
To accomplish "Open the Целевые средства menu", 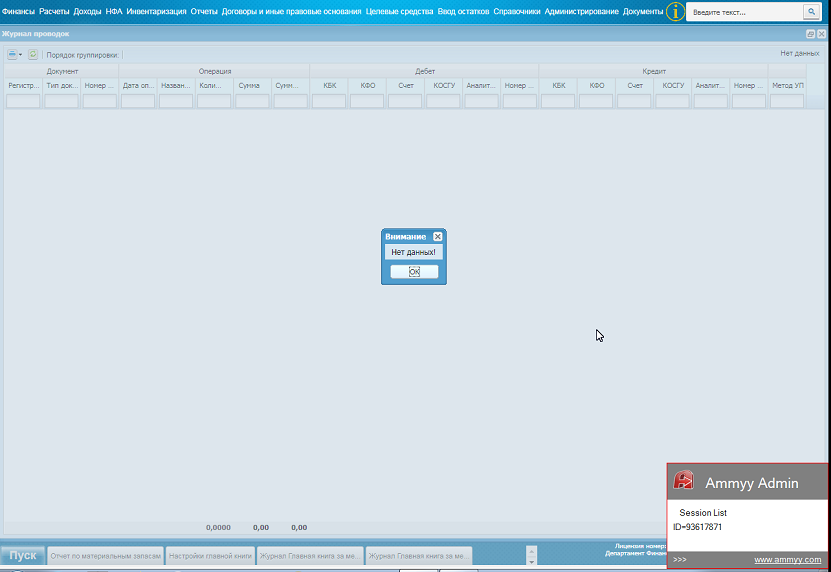I will pos(399,11).
